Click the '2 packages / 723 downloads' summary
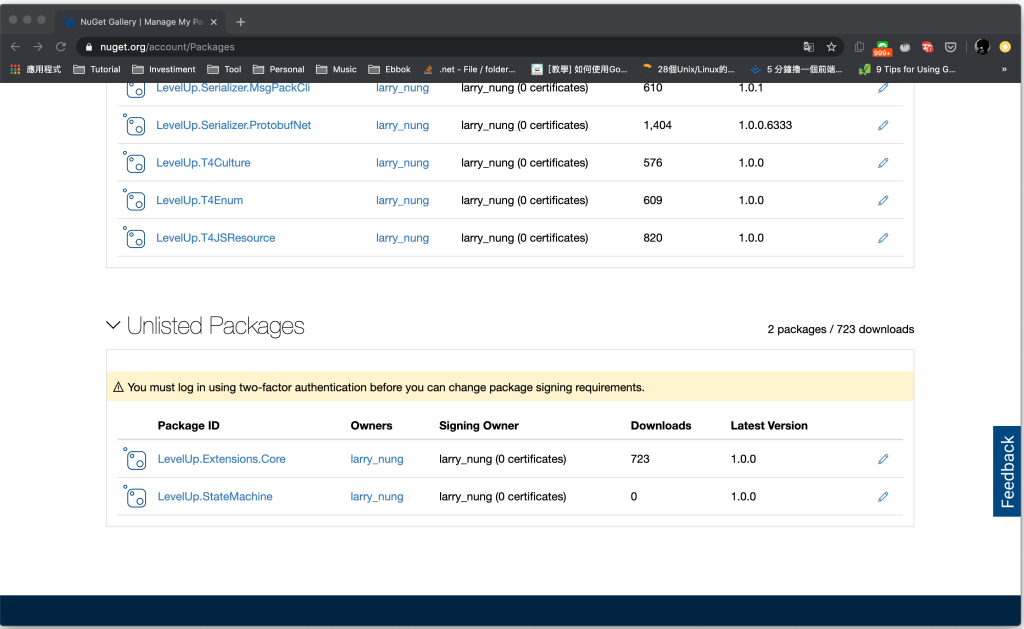The height and width of the screenshot is (629, 1024). click(840, 329)
